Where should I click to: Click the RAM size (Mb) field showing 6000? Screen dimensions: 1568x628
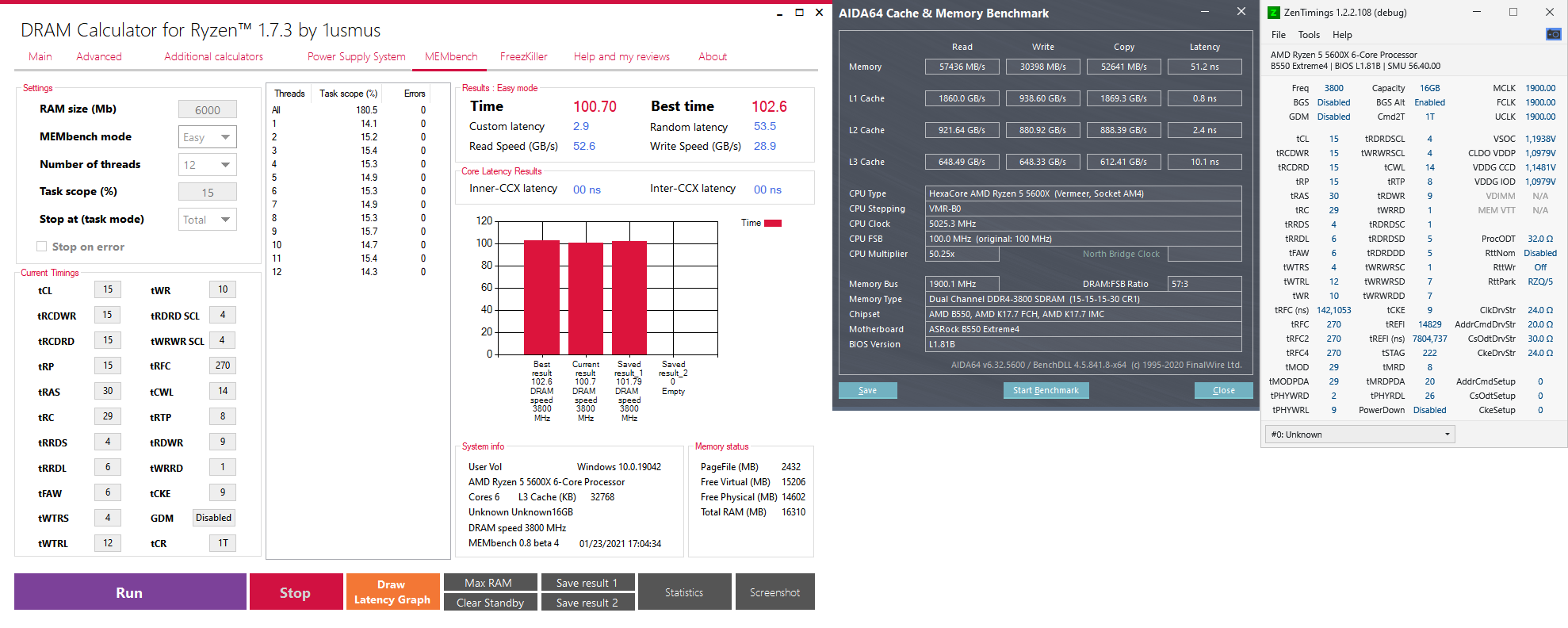208,109
